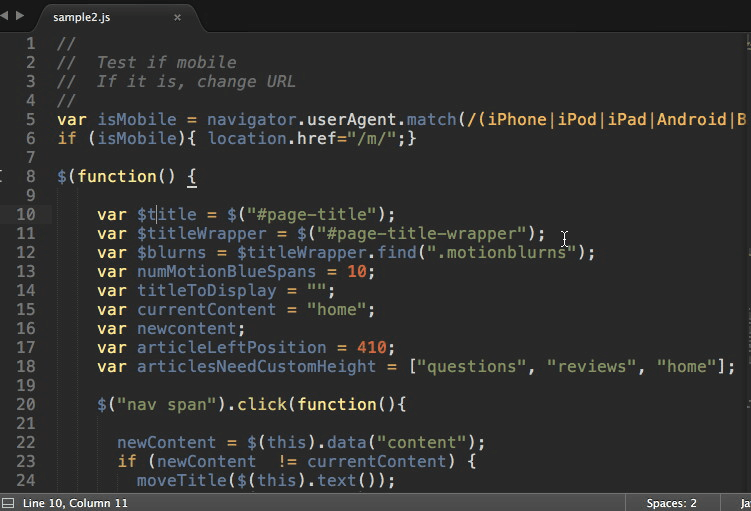Viewport: 751px width, 511px height.
Task: Click 'click' method on line 20
Action: 262,404
